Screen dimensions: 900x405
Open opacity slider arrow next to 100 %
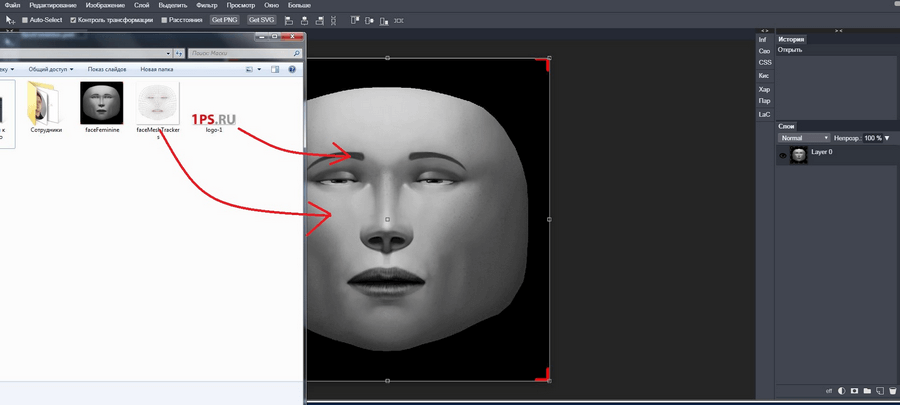(x=887, y=138)
